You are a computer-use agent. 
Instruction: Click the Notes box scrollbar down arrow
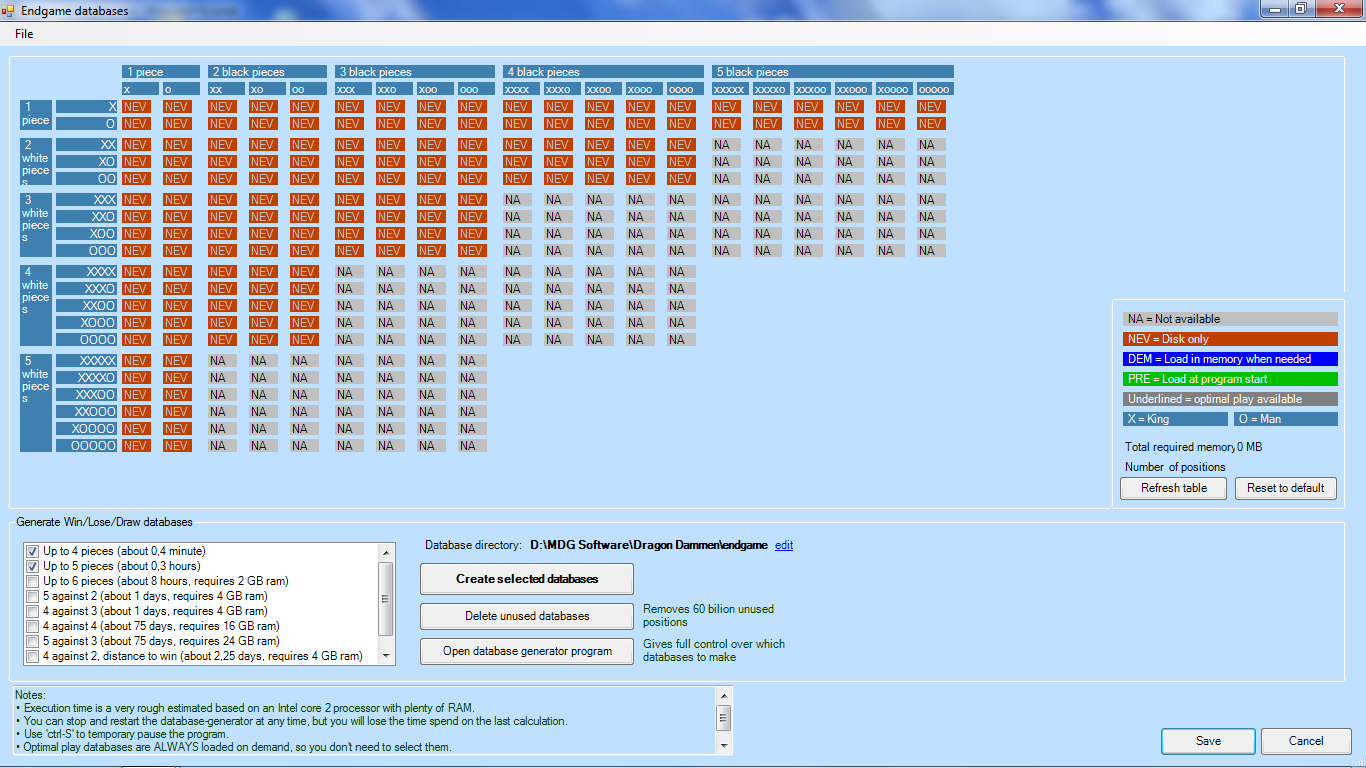click(x=724, y=744)
